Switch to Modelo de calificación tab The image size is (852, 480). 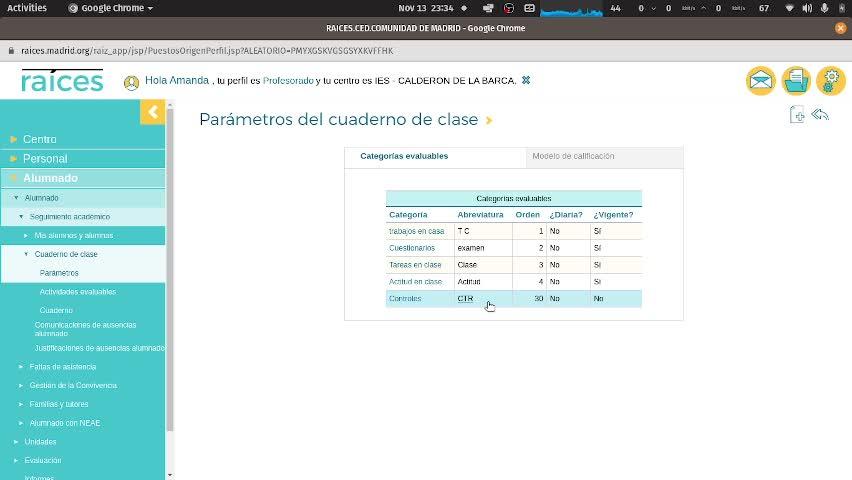573,156
